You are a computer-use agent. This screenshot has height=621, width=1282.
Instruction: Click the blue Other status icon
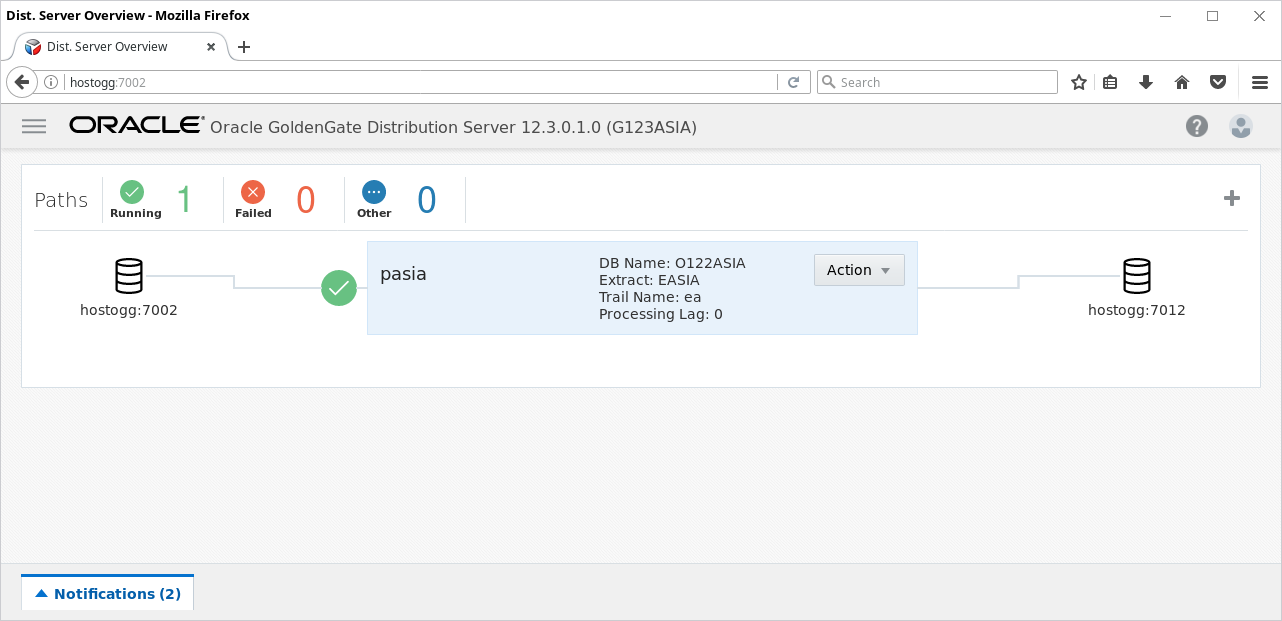tap(374, 192)
